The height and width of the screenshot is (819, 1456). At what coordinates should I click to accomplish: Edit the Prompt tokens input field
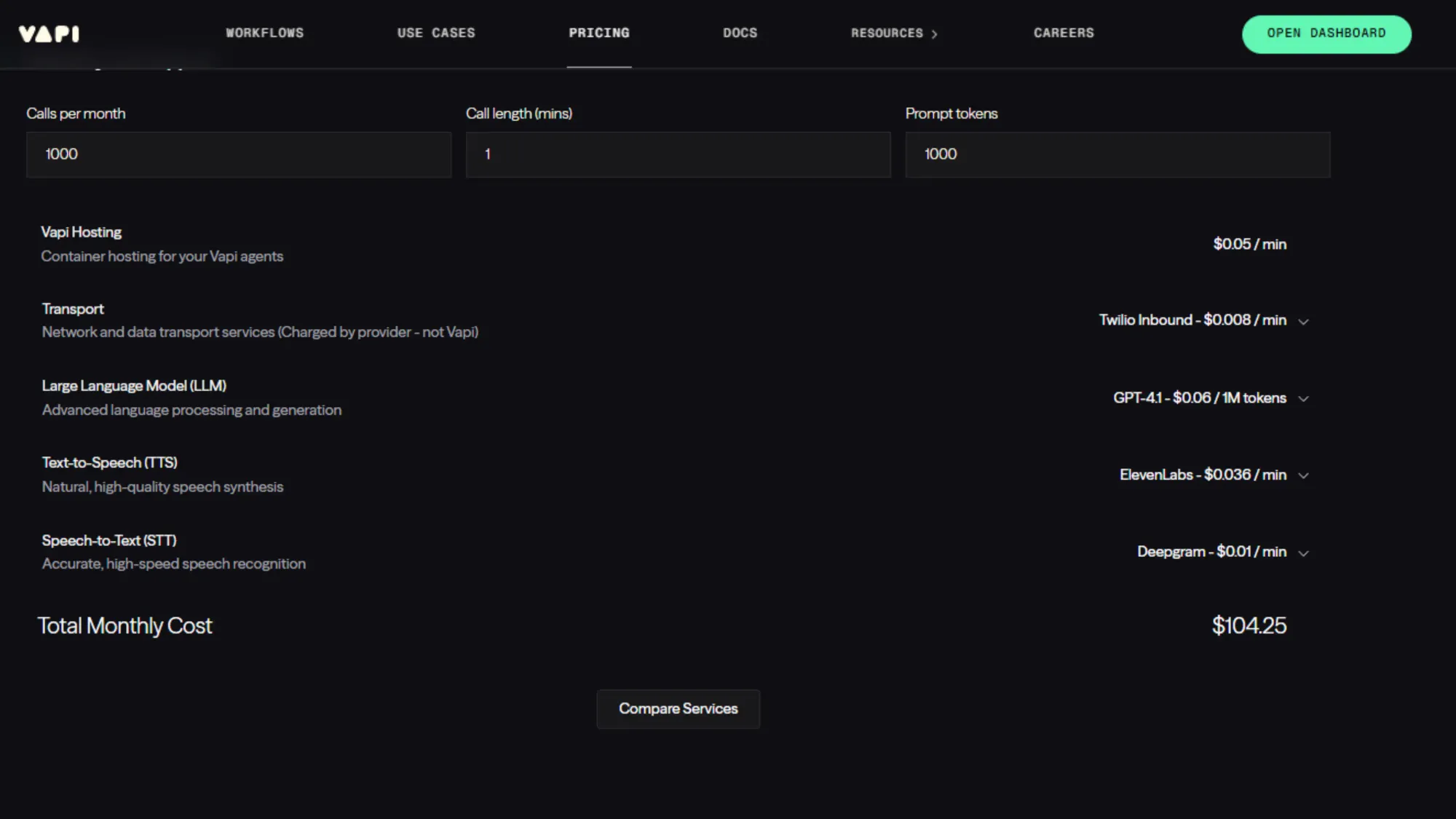[x=1117, y=154]
